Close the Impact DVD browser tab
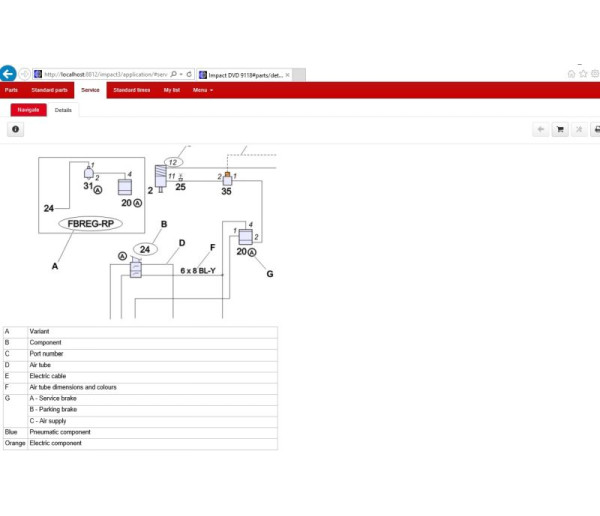600x516 pixels. (x=288, y=74)
